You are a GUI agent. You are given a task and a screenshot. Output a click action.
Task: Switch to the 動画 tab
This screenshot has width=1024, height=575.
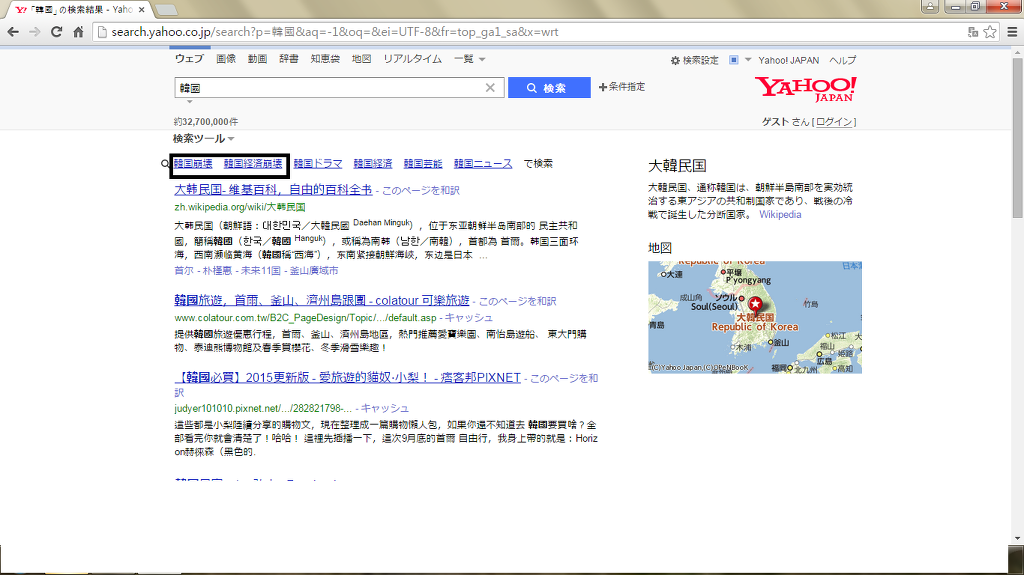coord(257,59)
